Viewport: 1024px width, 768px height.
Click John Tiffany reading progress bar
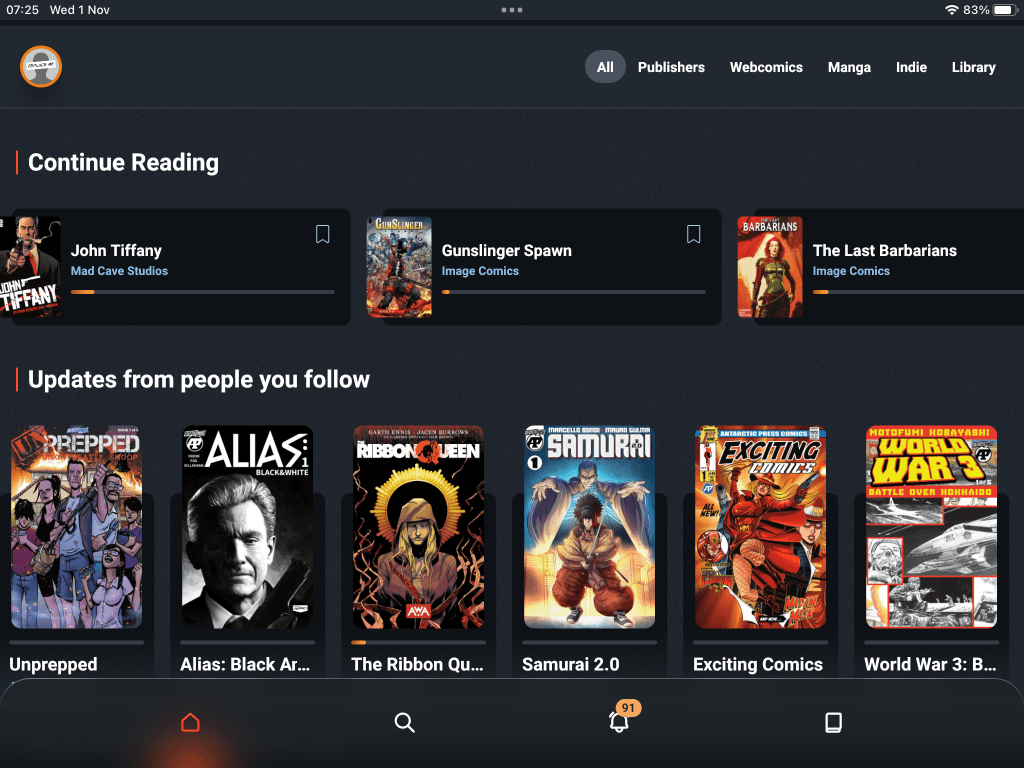[202, 292]
